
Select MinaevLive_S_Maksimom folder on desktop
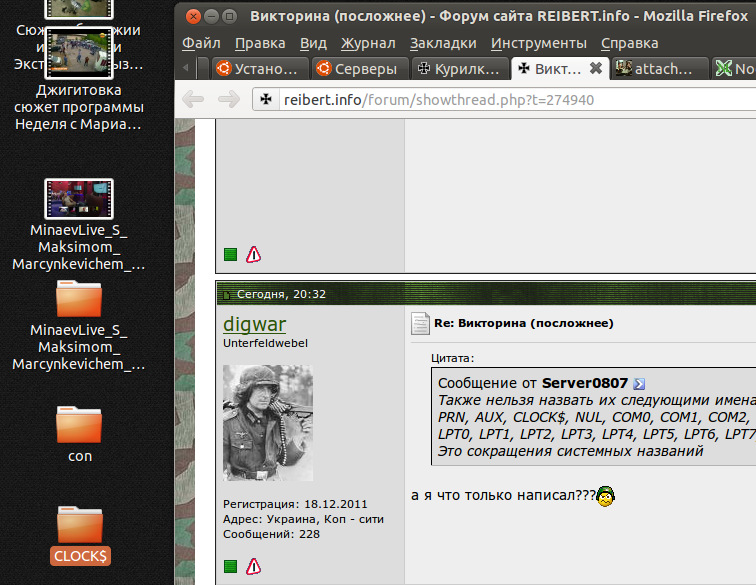79,326
